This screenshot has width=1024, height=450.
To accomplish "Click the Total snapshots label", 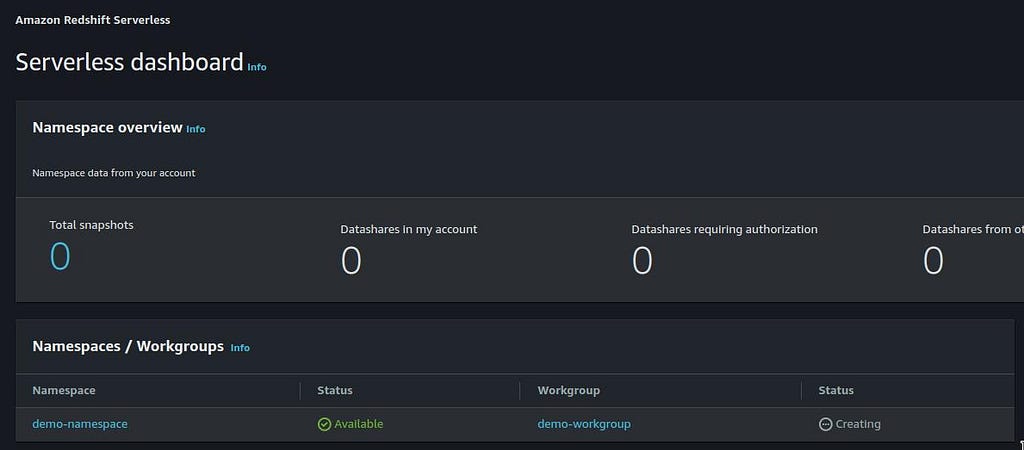I will (91, 225).
